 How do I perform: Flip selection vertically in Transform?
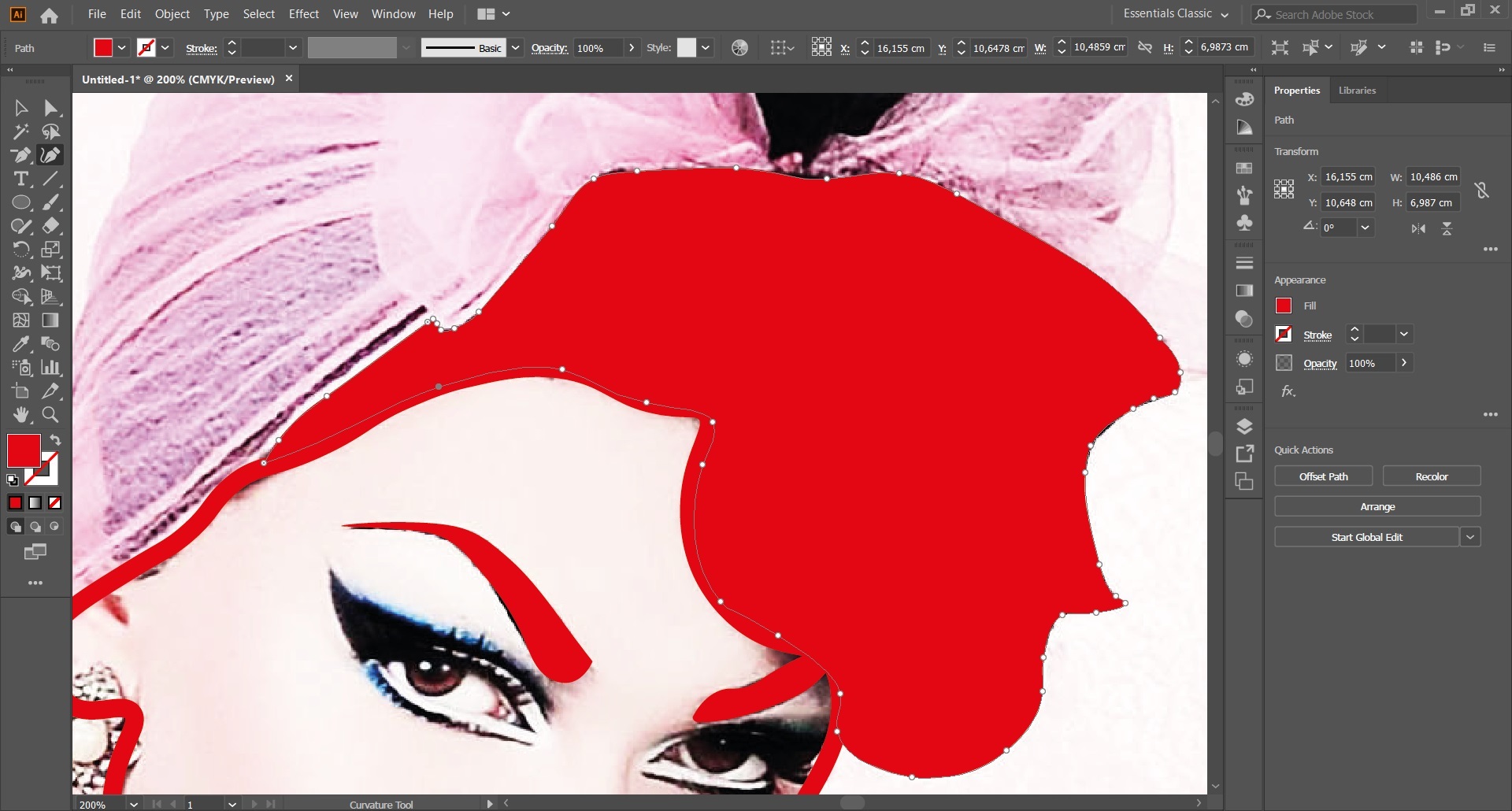[1447, 228]
